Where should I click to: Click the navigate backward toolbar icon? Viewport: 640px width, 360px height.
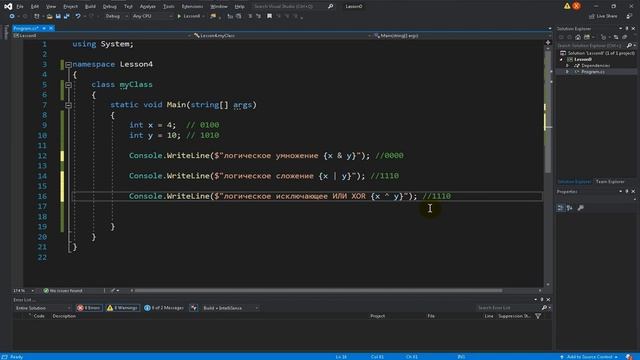[x=12, y=16]
